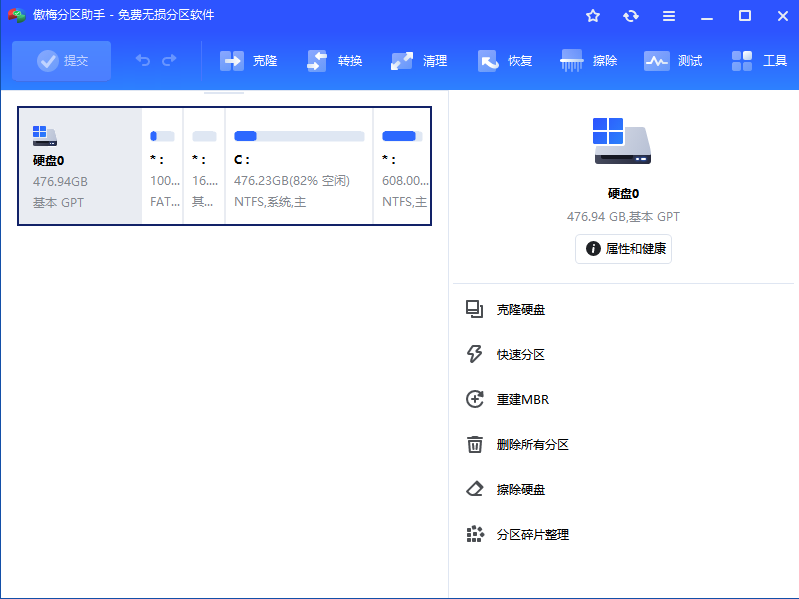Choose 克隆硬盘 in the right panel
Screen dimensions: 799x599
[x=521, y=310]
